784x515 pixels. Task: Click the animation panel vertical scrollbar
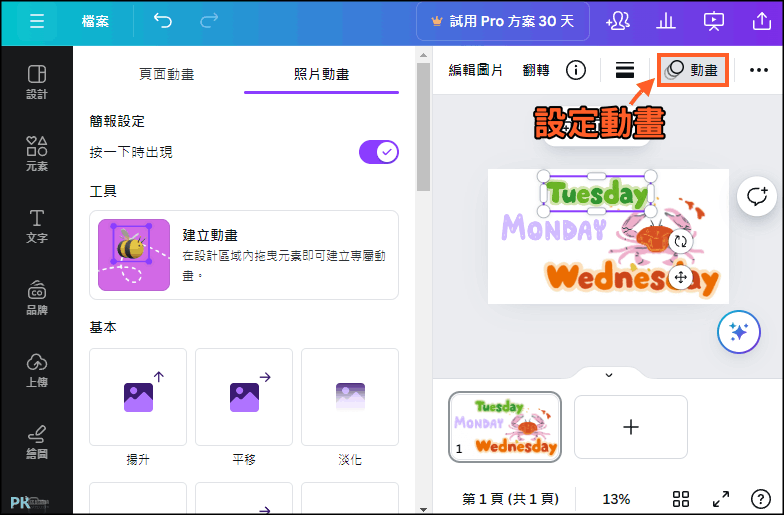coord(423,126)
